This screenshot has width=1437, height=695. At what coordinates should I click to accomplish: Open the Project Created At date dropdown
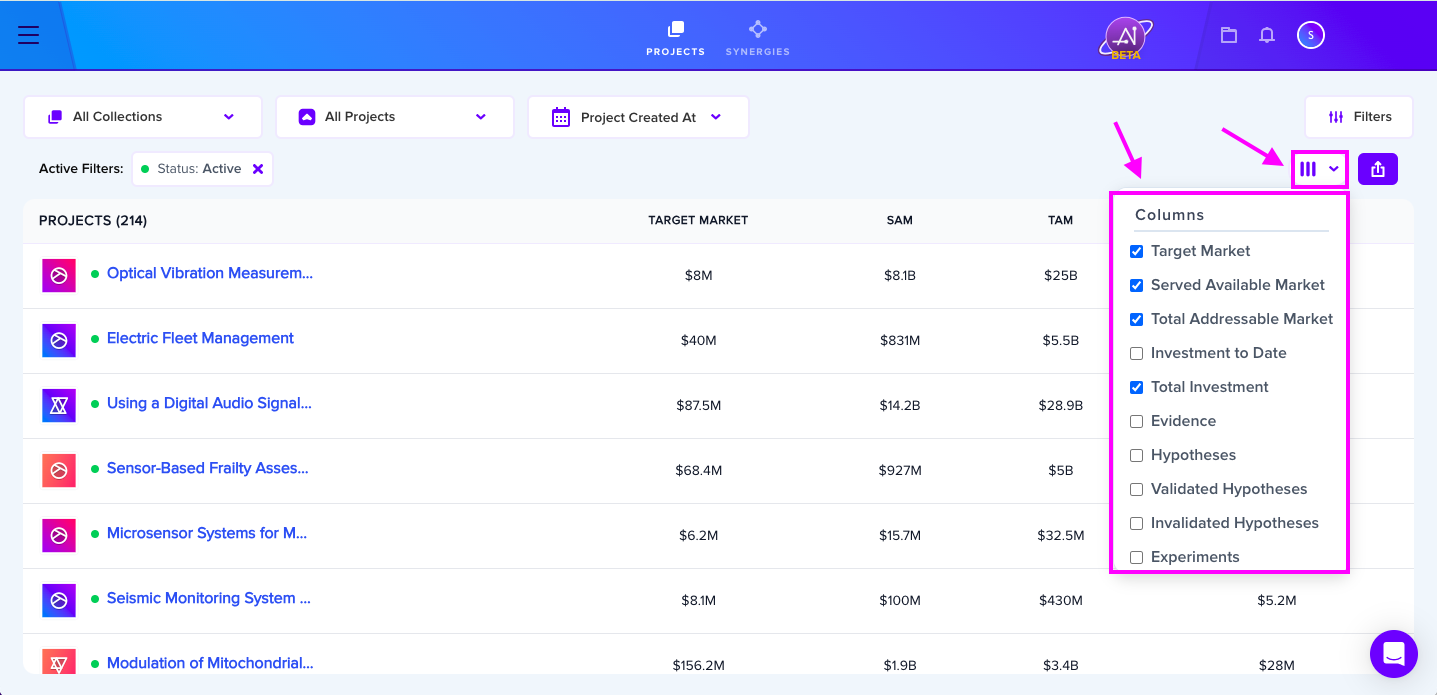point(638,117)
